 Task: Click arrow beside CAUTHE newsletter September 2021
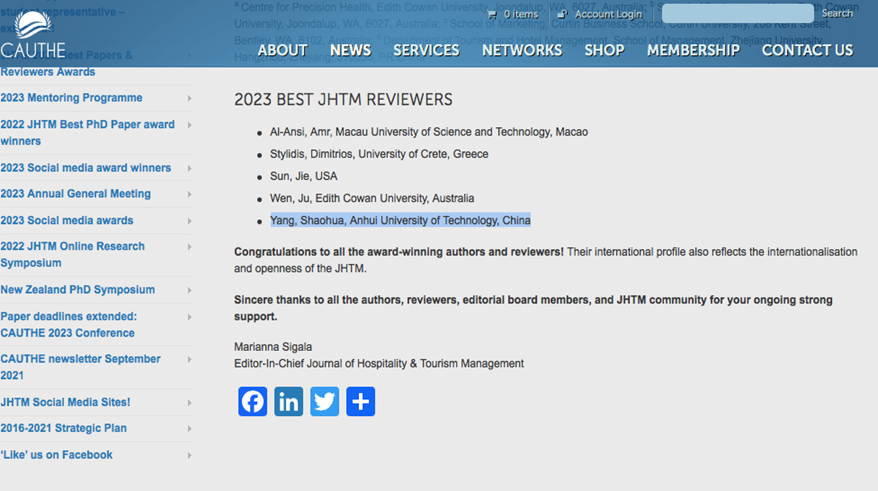[189, 359]
